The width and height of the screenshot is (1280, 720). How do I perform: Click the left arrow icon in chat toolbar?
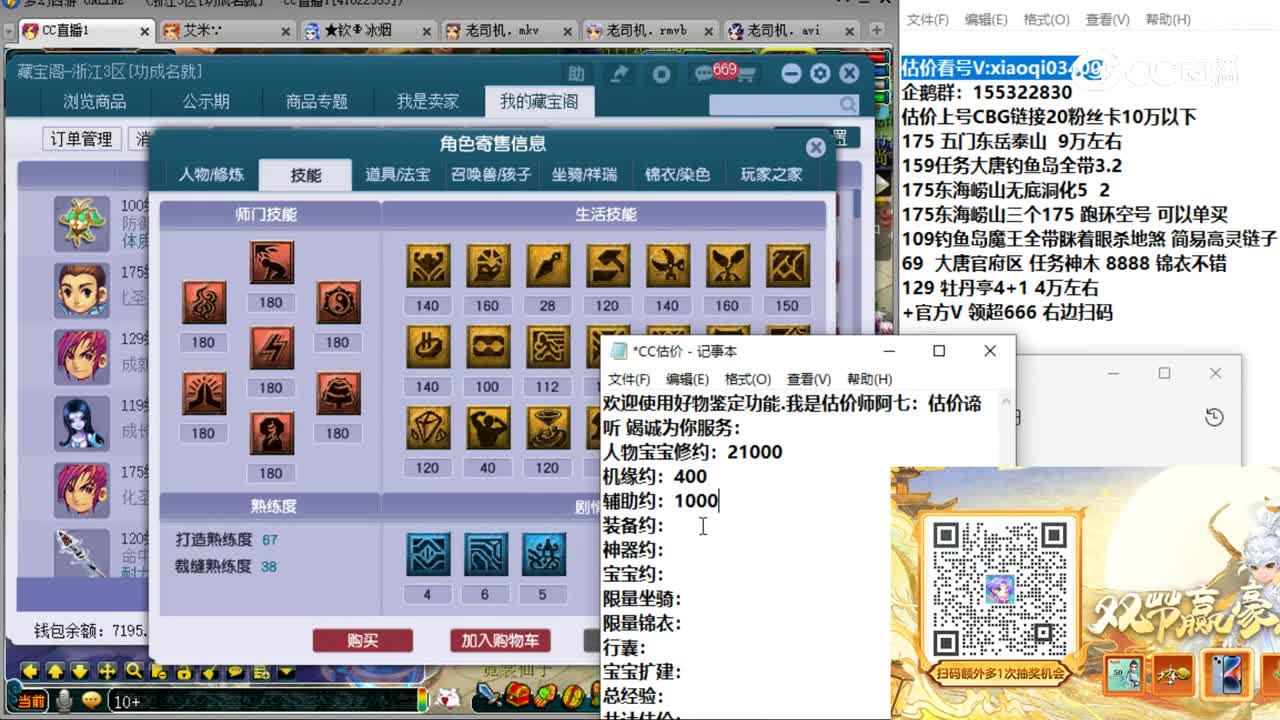coord(30,671)
